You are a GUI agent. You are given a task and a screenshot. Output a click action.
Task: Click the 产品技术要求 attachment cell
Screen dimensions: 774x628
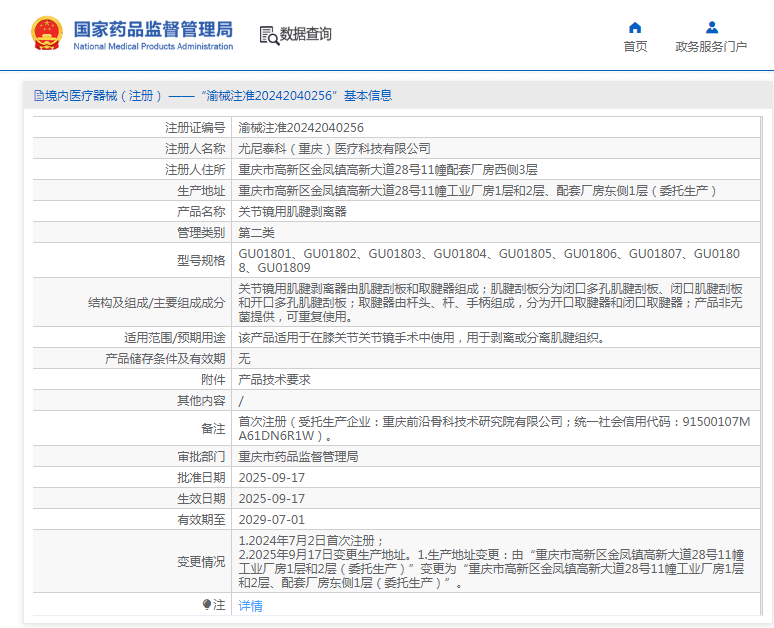coord(274,380)
